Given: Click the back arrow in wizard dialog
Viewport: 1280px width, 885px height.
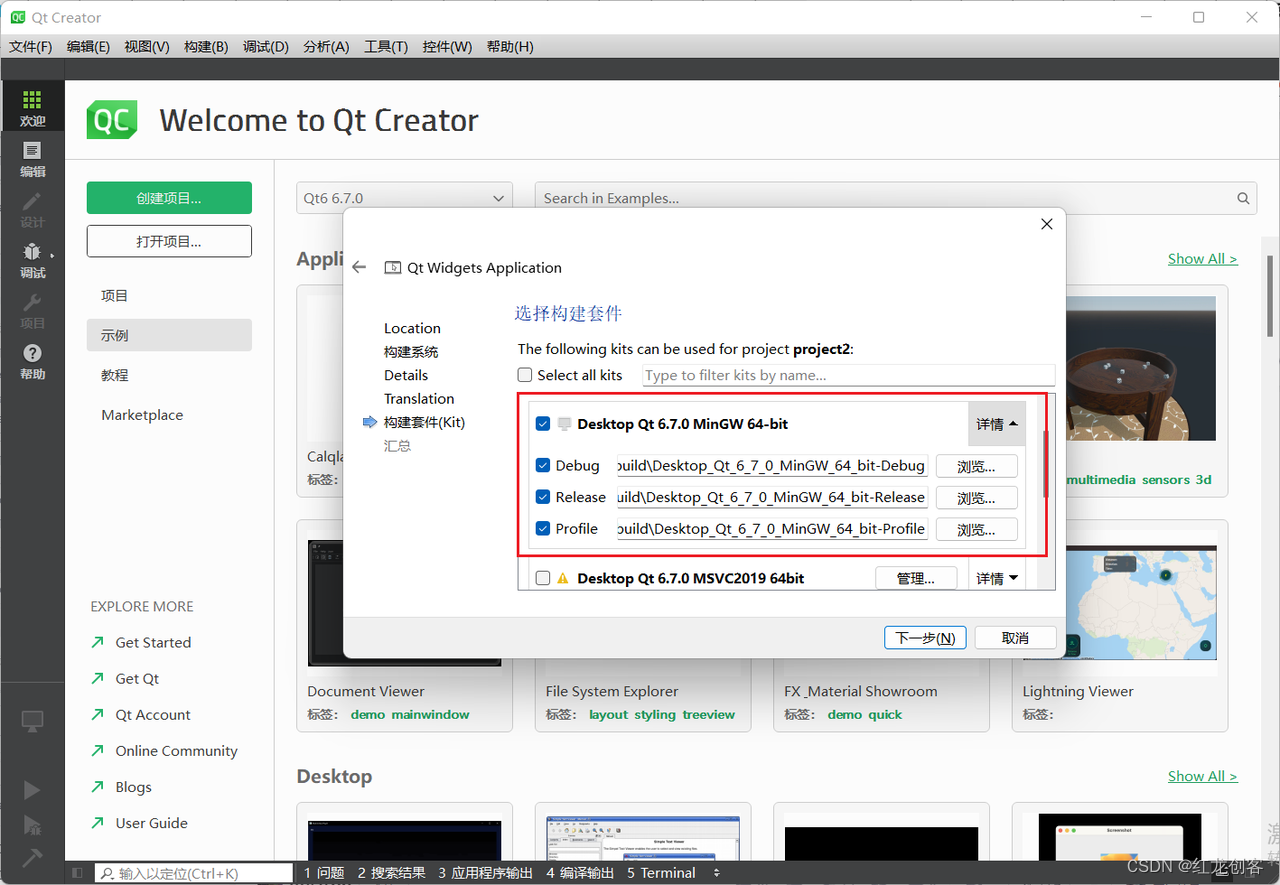Looking at the screenshot, I should tap(360, 267).
